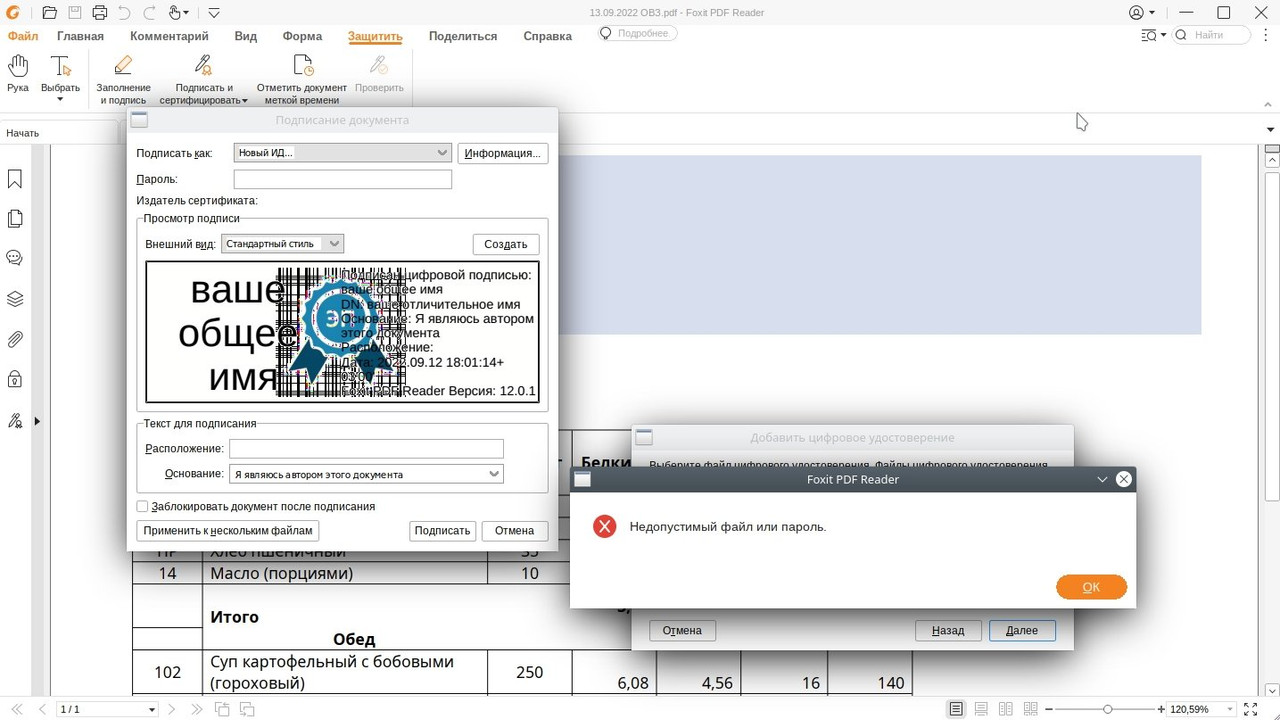This screenshot has height=720, width=1280.
Task: Select the Выбрать text selection tool
Action: pyautogui.click(x=60, y=78)
